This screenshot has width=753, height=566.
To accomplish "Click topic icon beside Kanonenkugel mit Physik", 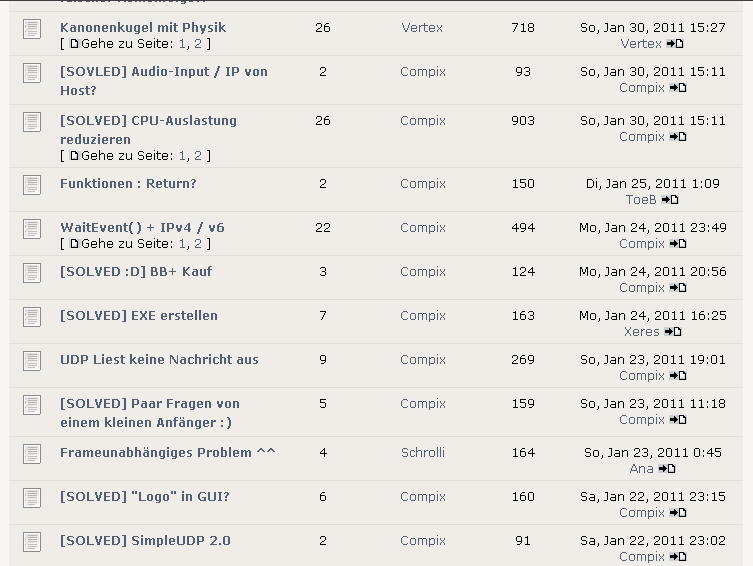I will pyautogui.click(x=32, y=29).
